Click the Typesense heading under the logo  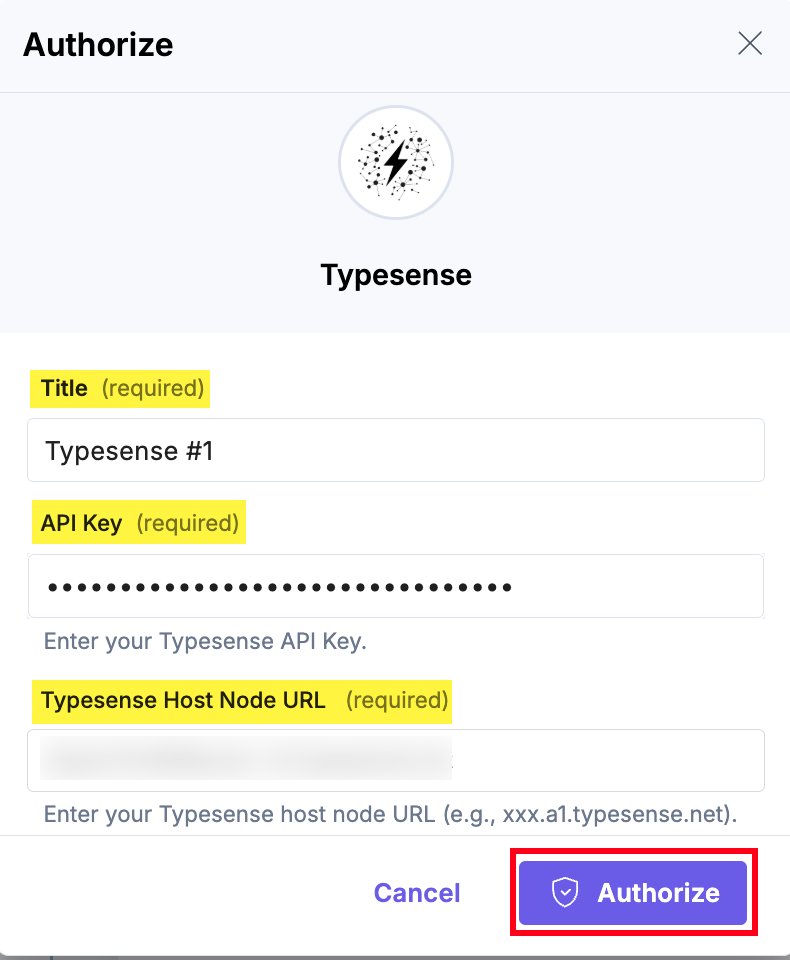tap(396, 275)
